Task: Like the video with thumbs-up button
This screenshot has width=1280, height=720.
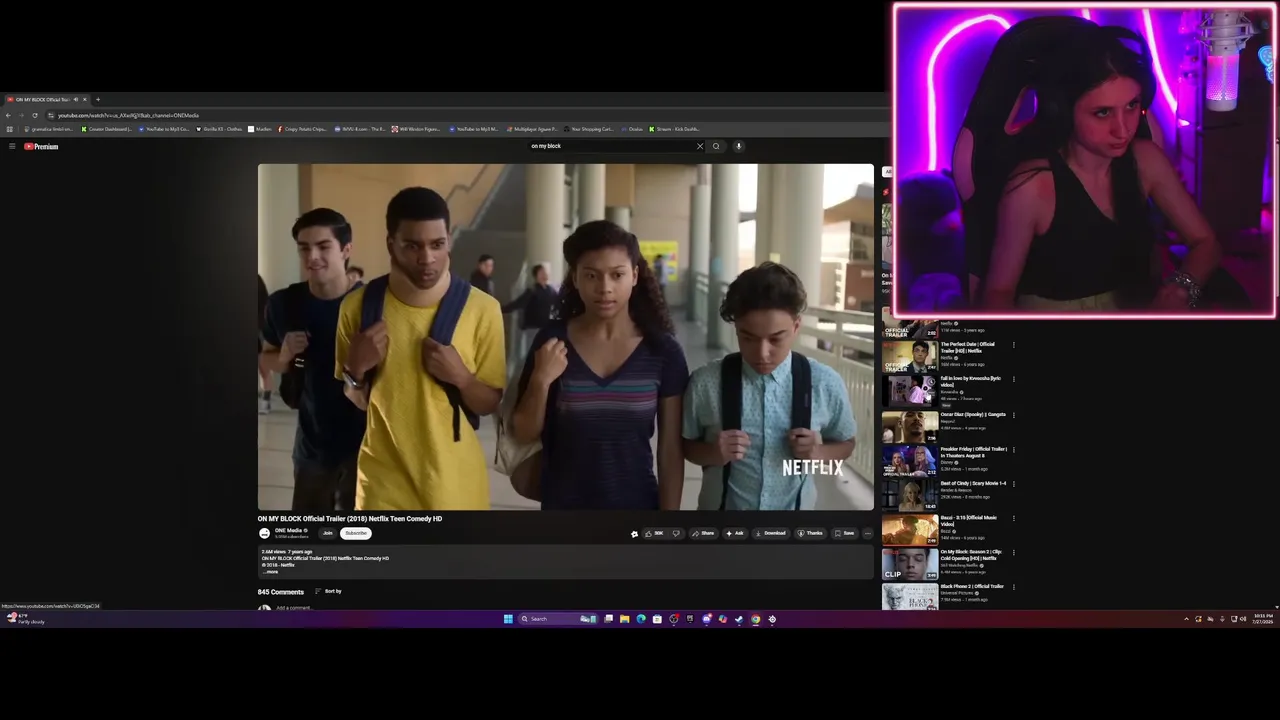Action: click(654, 533)
